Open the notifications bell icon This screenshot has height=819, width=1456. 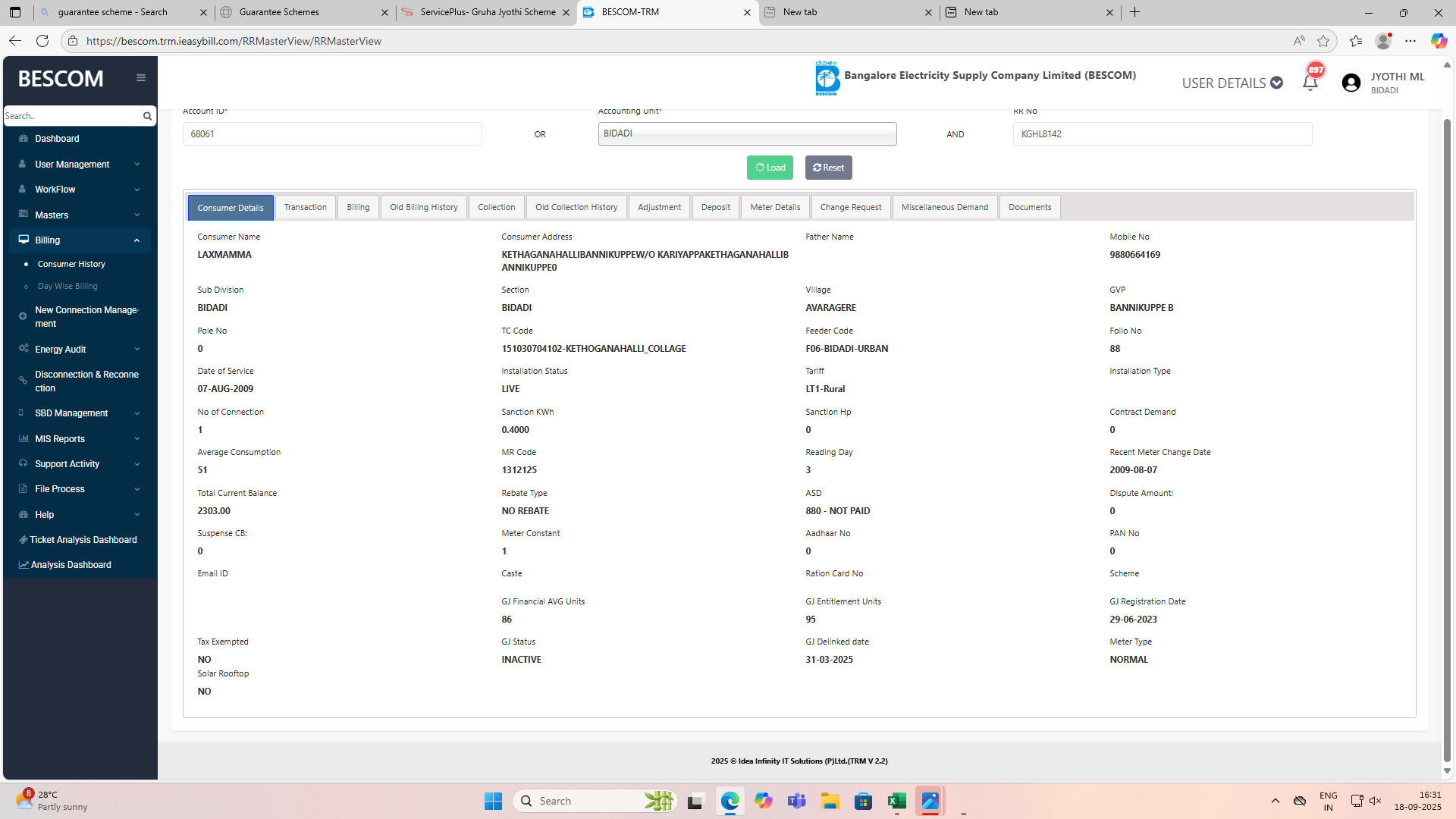pyautogui.click(x=1310, y=83)
